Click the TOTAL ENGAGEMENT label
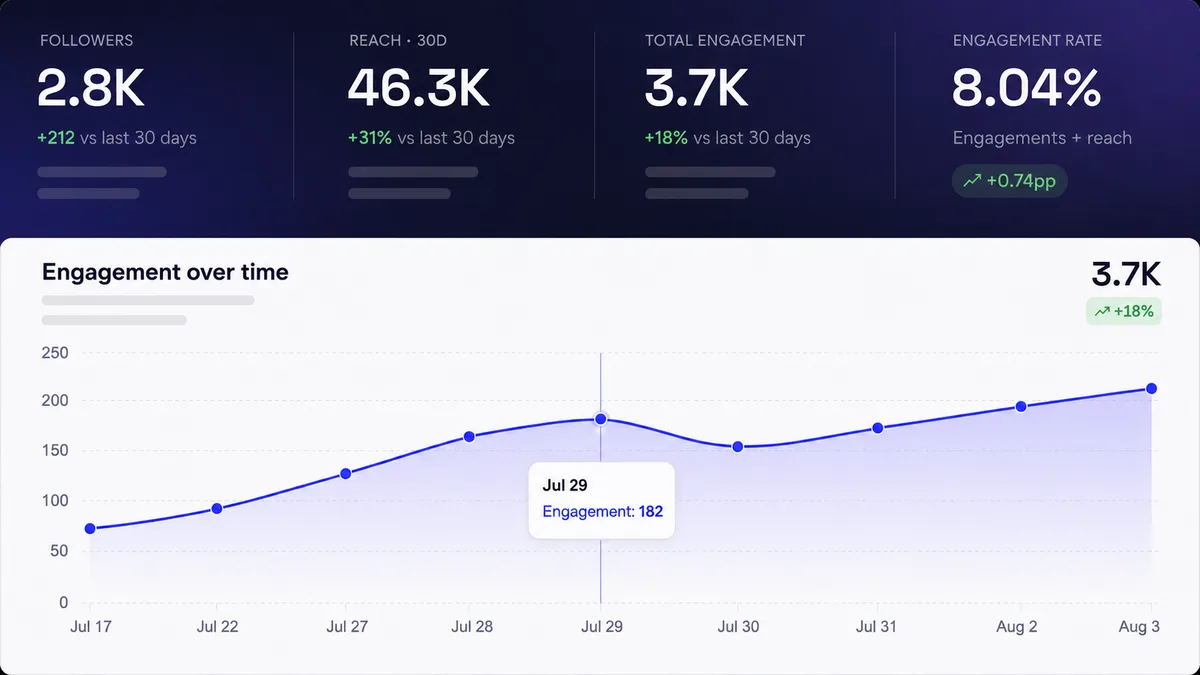Screen dimensions: 1200x675 (x=725, y=41)
